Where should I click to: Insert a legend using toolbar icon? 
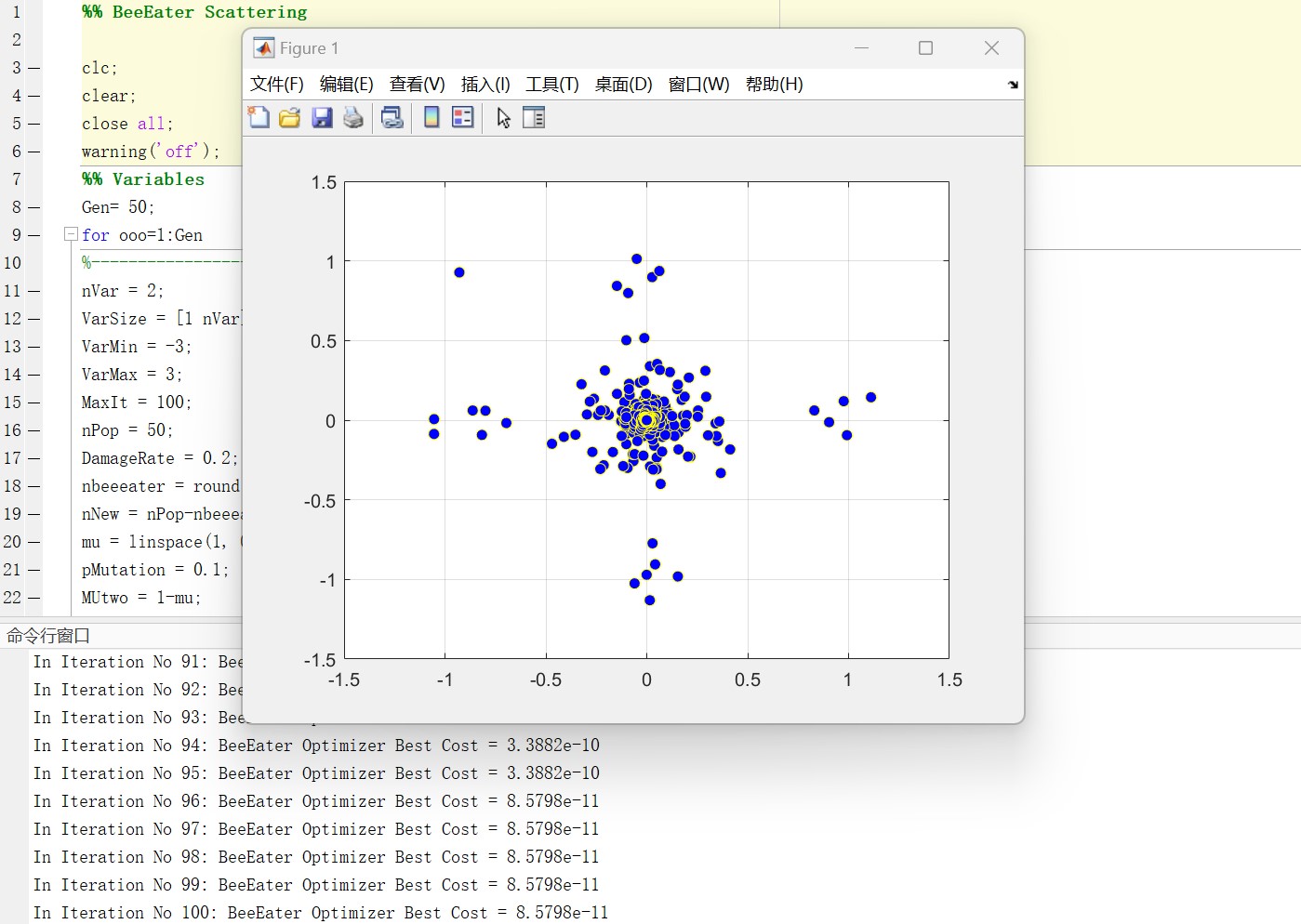pyautogui.click(x=463, y=117)
